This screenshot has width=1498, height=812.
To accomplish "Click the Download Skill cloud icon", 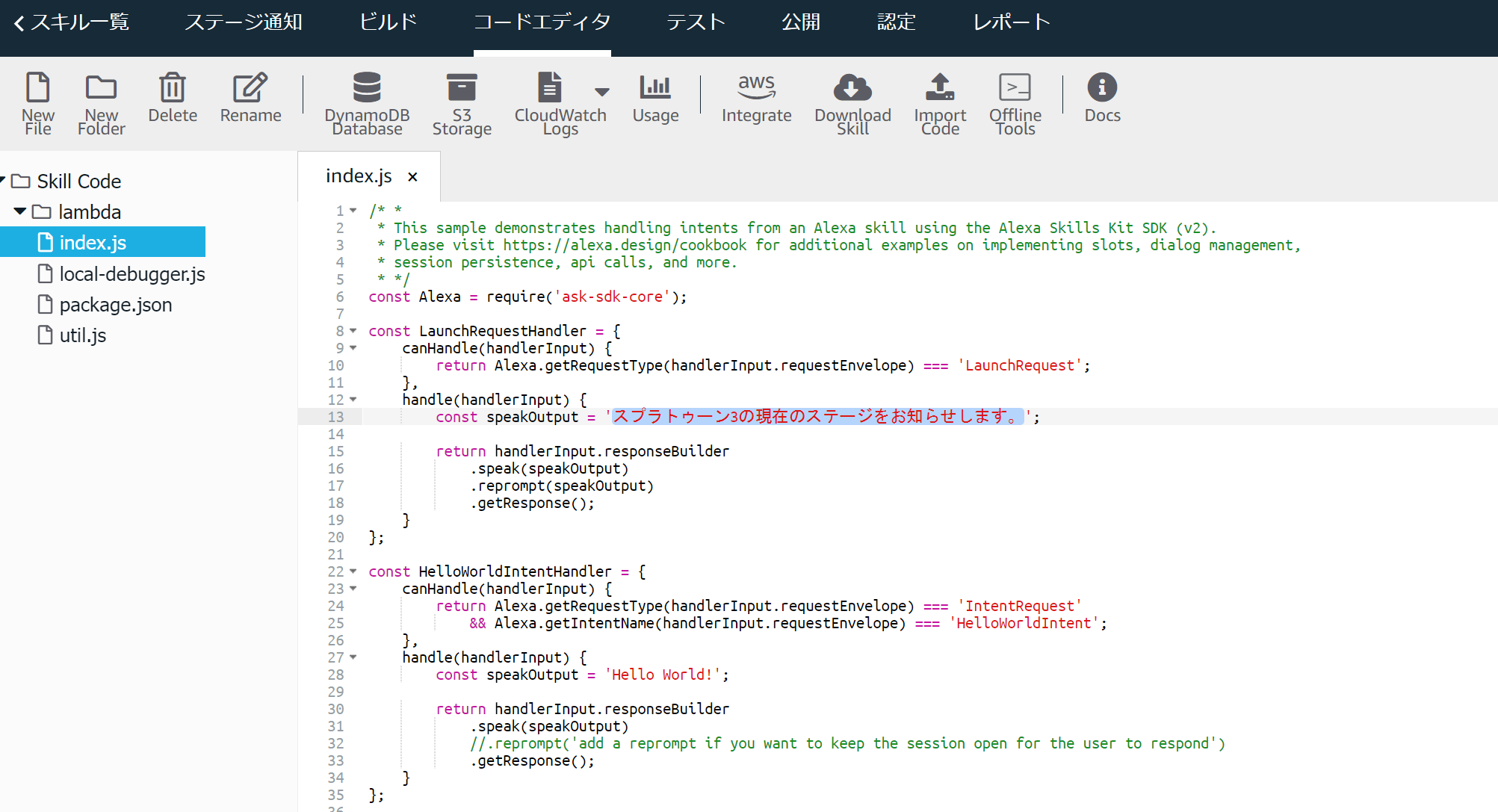I will coord(852,88).
